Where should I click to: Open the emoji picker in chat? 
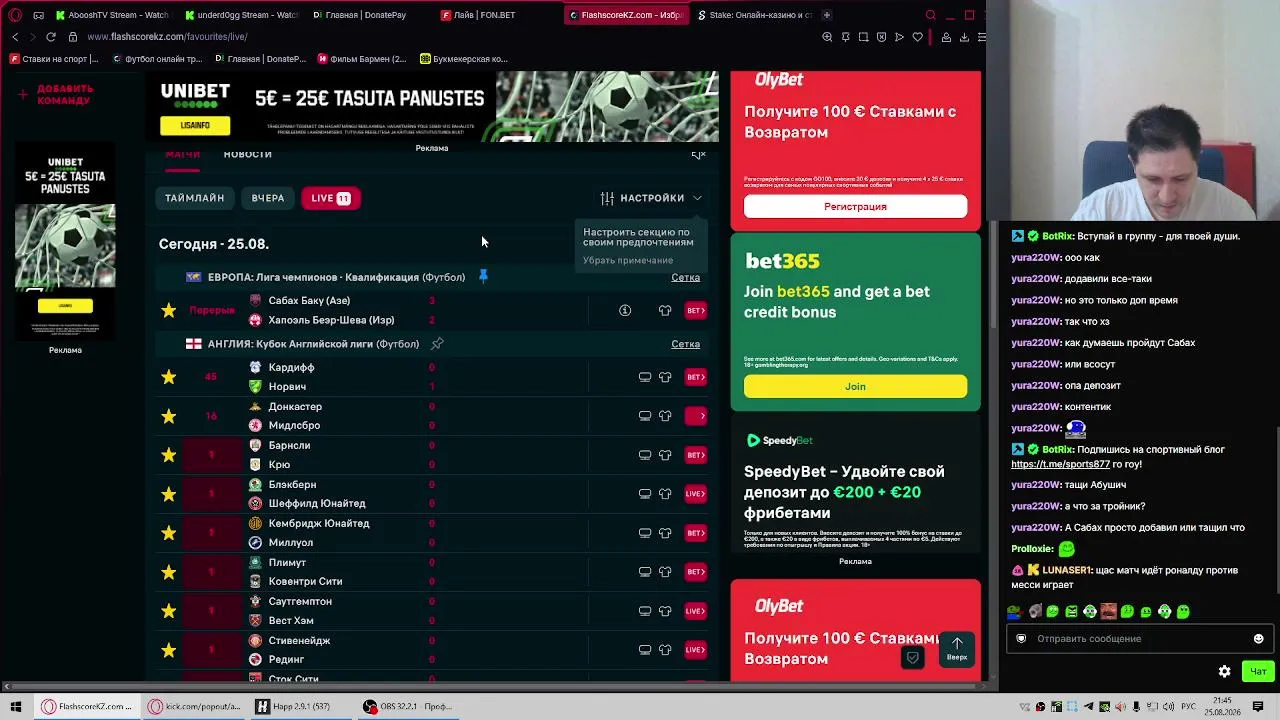click(1258, 639)
